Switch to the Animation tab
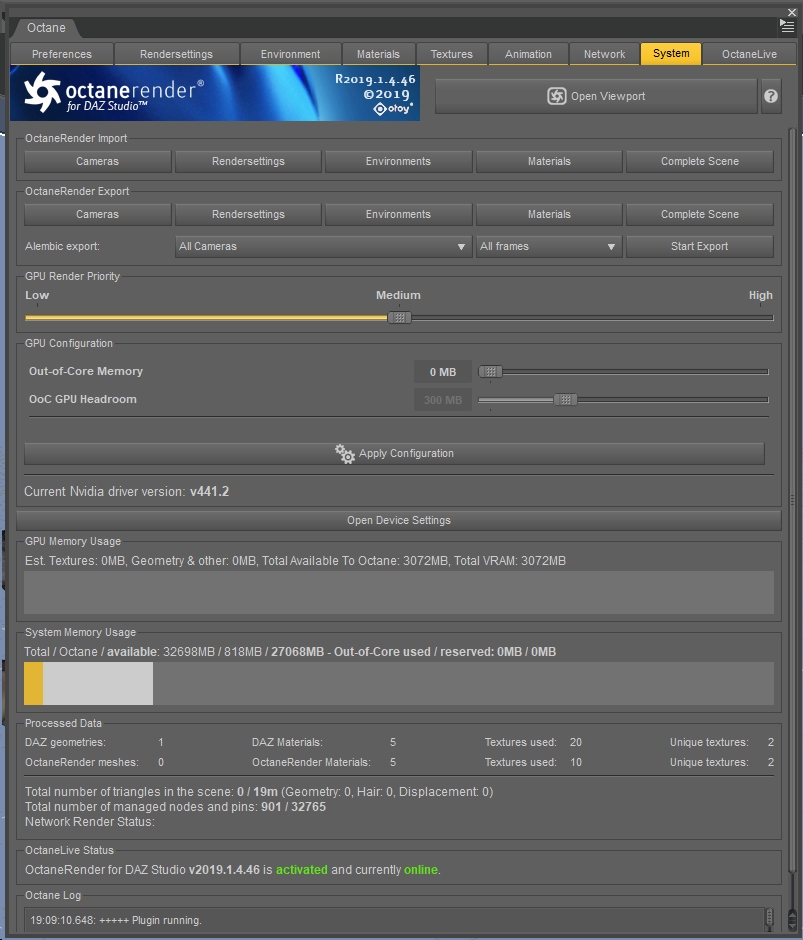Image resolution: width=803 pixels, height=940 pixels. [528, 54]
